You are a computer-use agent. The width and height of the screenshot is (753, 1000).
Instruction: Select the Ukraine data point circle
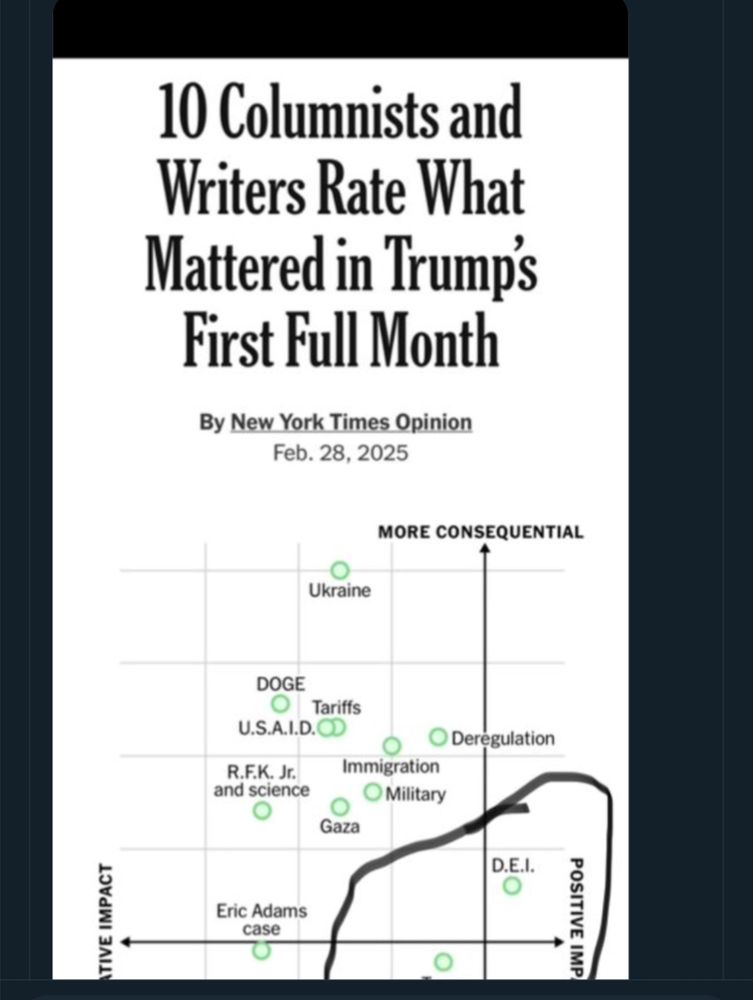(x=340, y=570)
